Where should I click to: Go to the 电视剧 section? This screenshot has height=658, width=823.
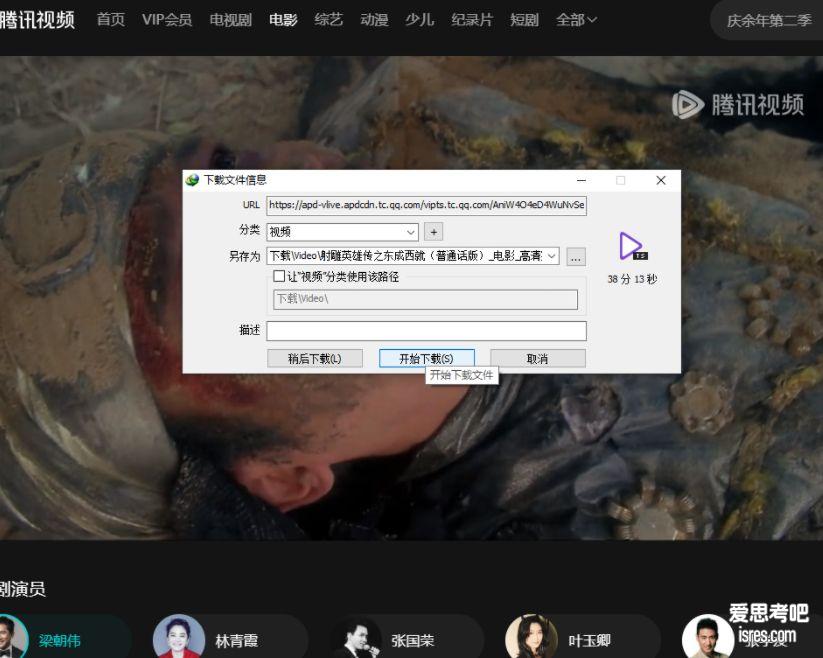(x=230, y=20)
